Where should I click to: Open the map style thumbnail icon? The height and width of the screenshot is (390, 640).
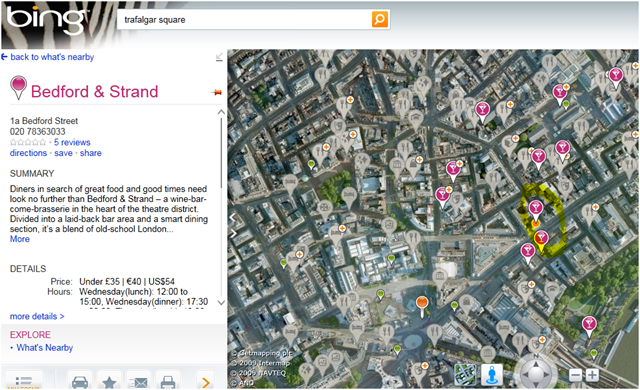pyautogui.click(x=465, y=374)
